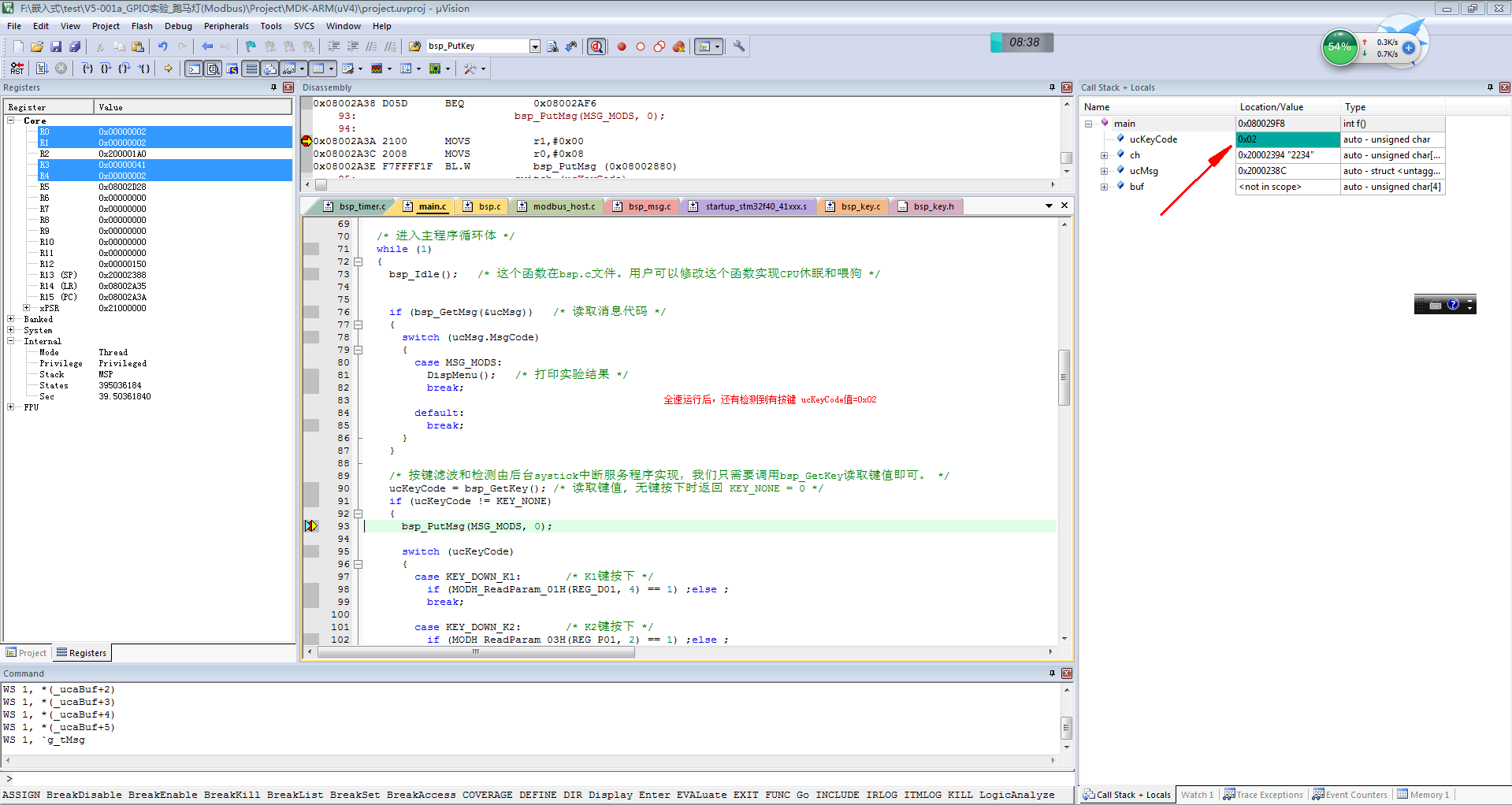Open the Event Counters tab
The height and width of the screenshot is (805, 1512).
[1350, 795]
